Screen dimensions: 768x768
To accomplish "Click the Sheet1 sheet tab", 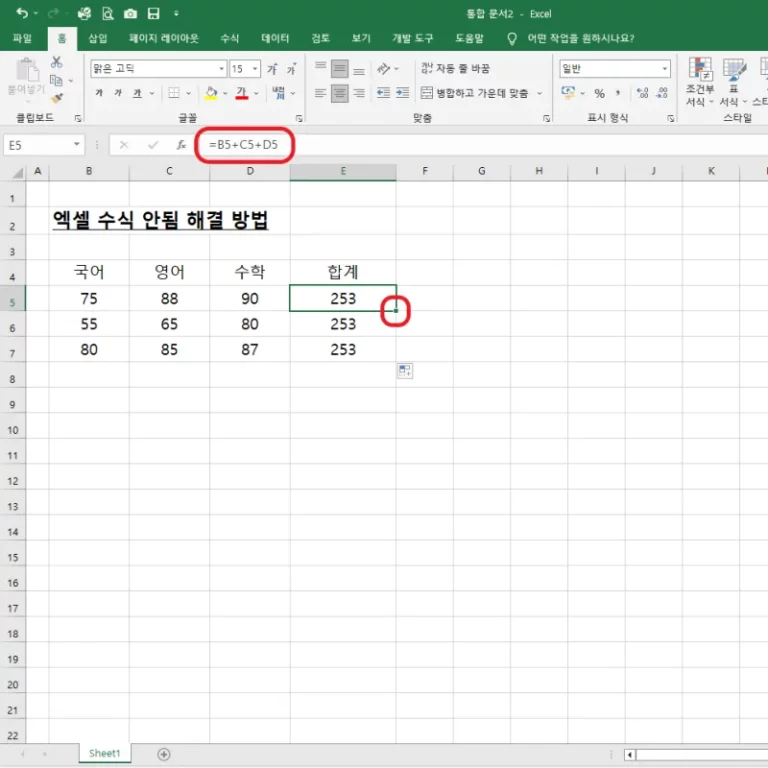I will (x=104, y=753).
